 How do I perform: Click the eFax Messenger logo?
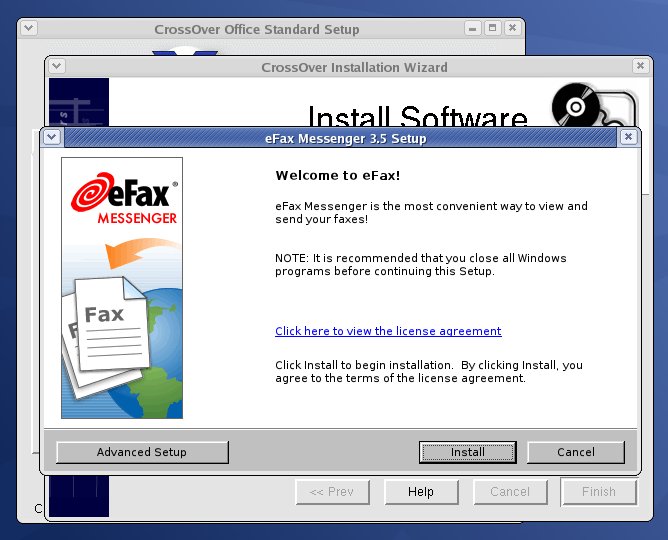[x=123, y=199]
